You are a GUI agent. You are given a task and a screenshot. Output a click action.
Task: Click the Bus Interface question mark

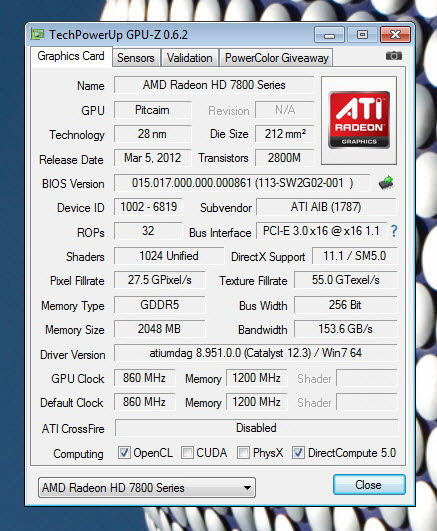click(x=394, y=231)
